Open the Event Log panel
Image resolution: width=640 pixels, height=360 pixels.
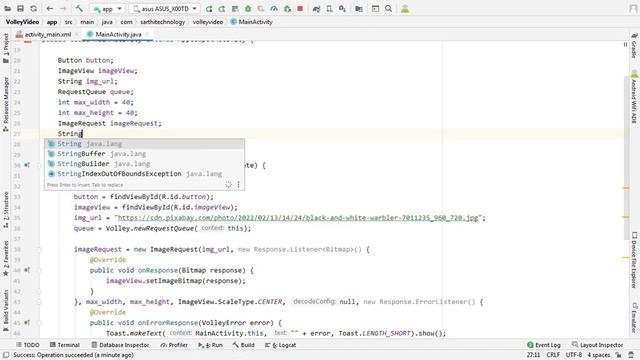544,345
